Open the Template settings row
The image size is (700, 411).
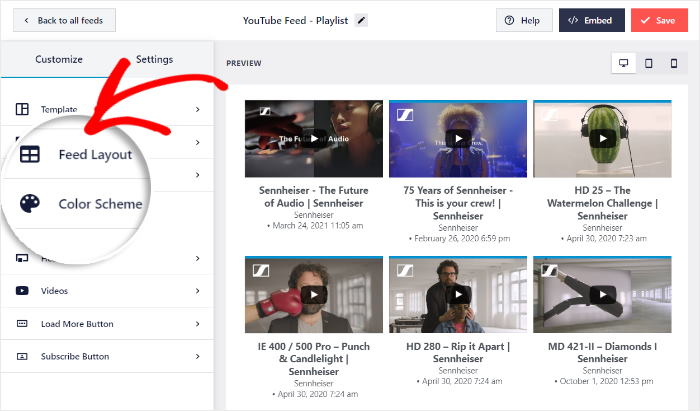tap(107, 109)
